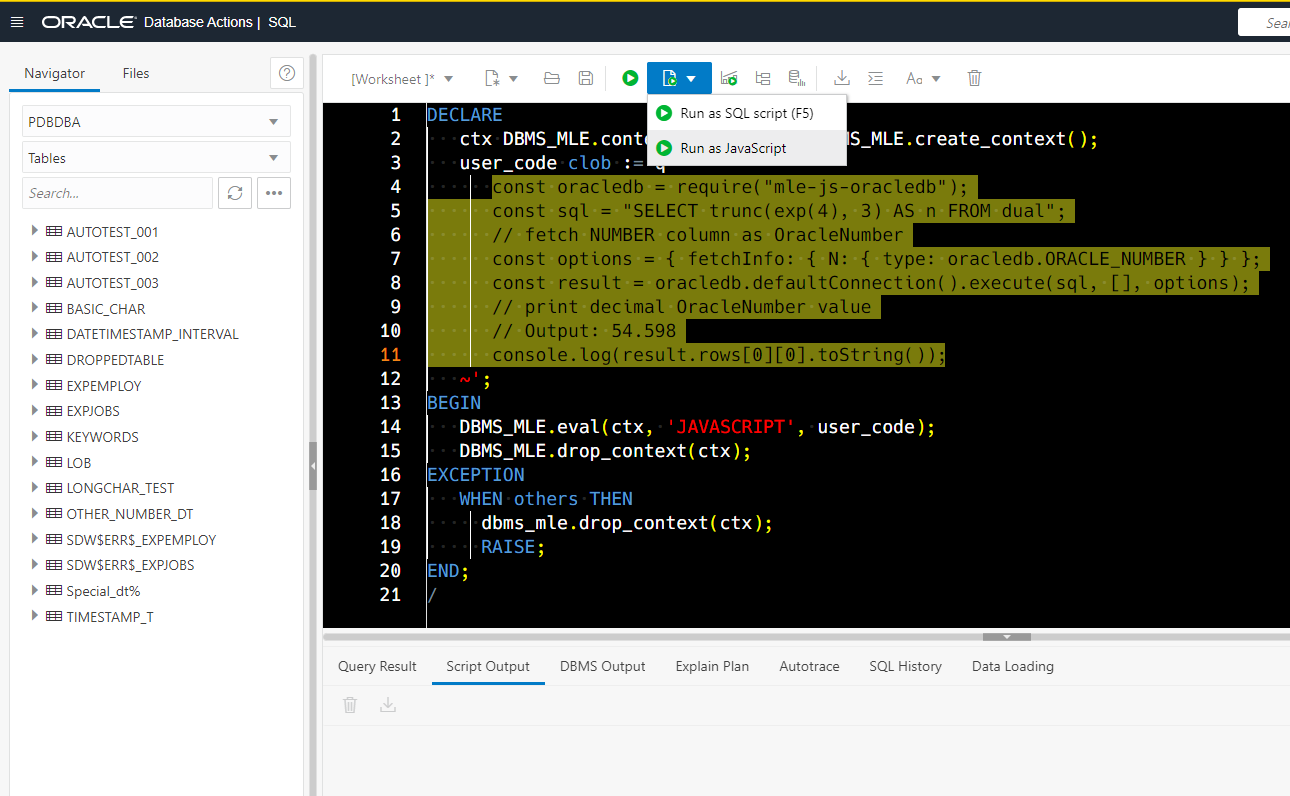Choose Run as JavaScript
Viewport: 1290px width, 796px height.
click(747, 148)
